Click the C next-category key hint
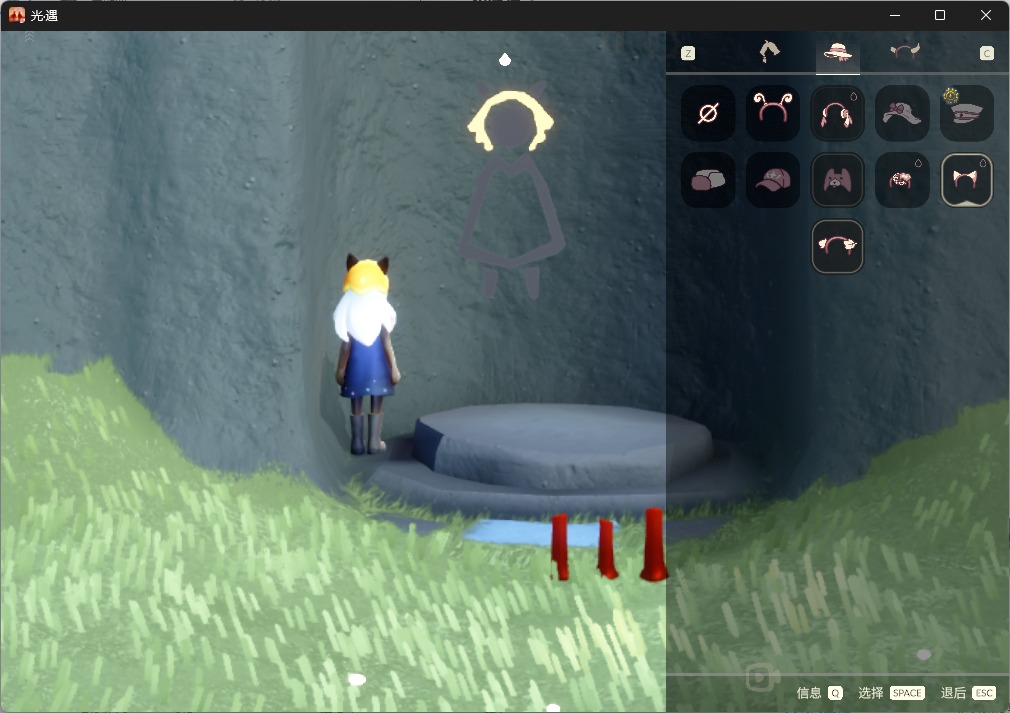Screen dimensions: 1010x713 [x=987, y=53]
